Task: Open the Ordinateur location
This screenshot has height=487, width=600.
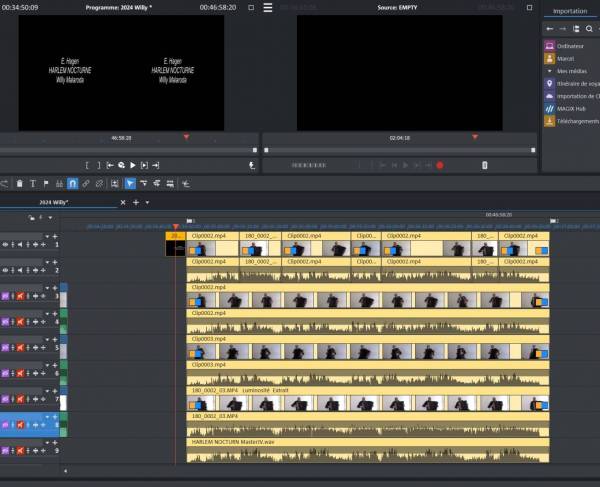Action: [570, 46]
